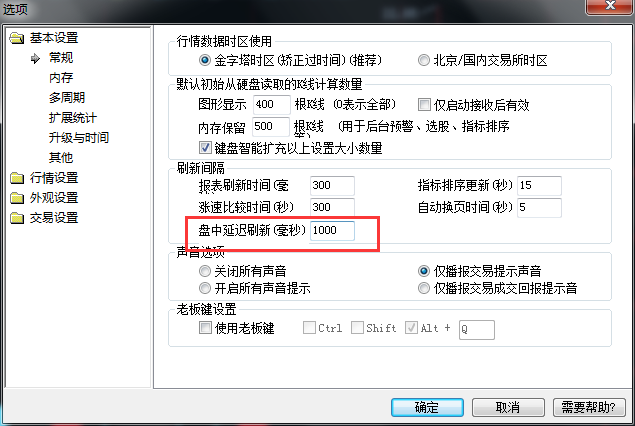This screenshot has height=426, width=635.
Task: Enable 仅启动接收后有效 checkbox
Action: coord(424,104)
